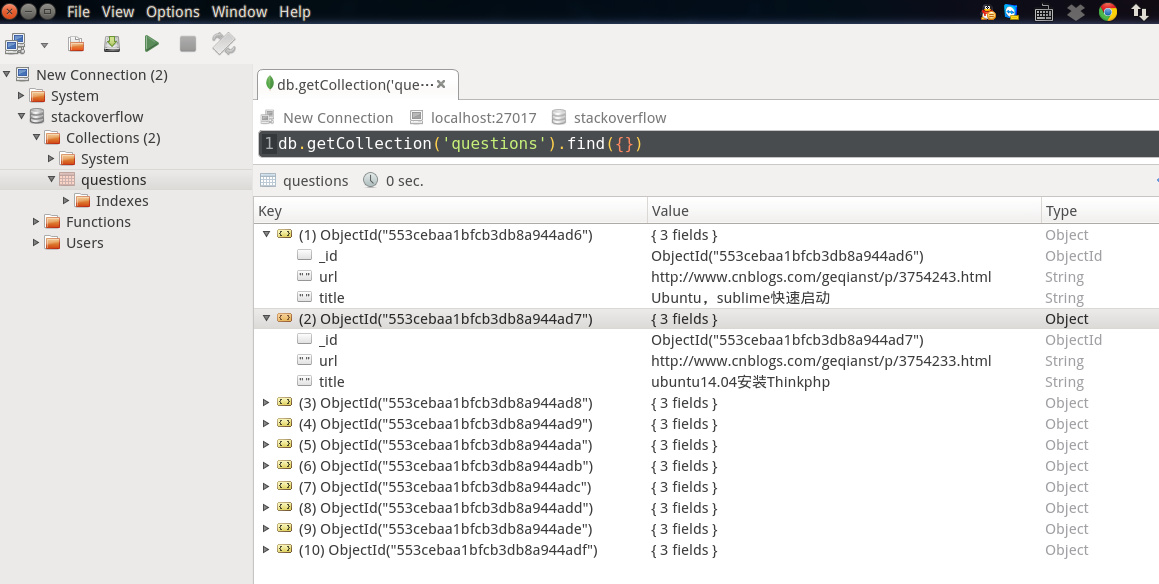Viewport: 1159px width, 584px height.
Task: Expand document (6) ending in adb
Action: coord(266,465)
